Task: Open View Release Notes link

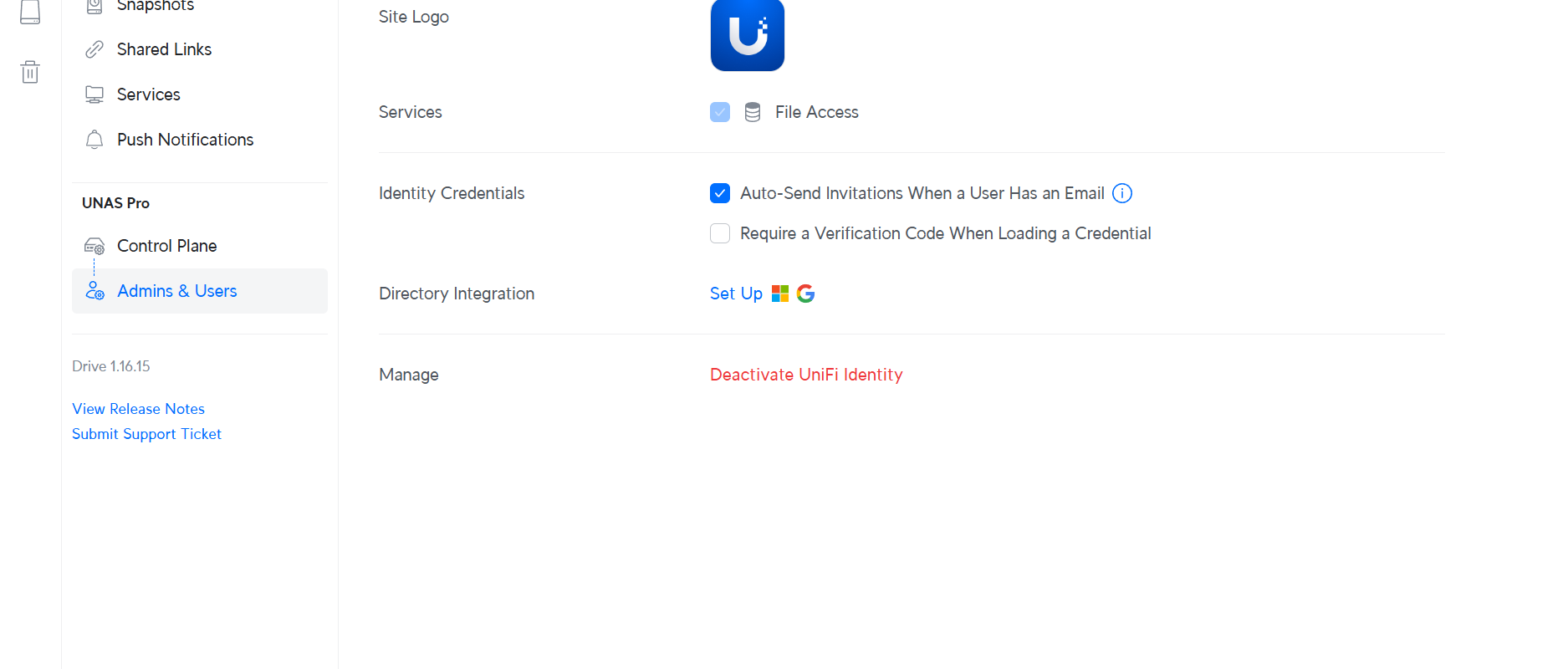Action: click(138, 409)
